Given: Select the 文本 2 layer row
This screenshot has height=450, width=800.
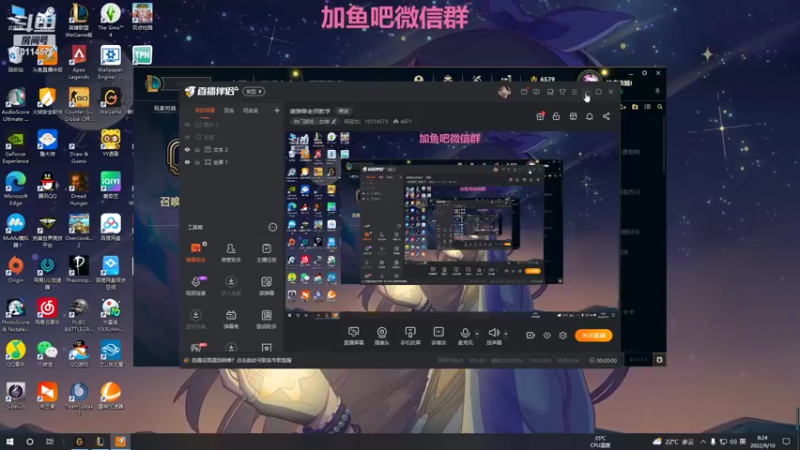Looking at the screenshot, I should tap(233, 149).
